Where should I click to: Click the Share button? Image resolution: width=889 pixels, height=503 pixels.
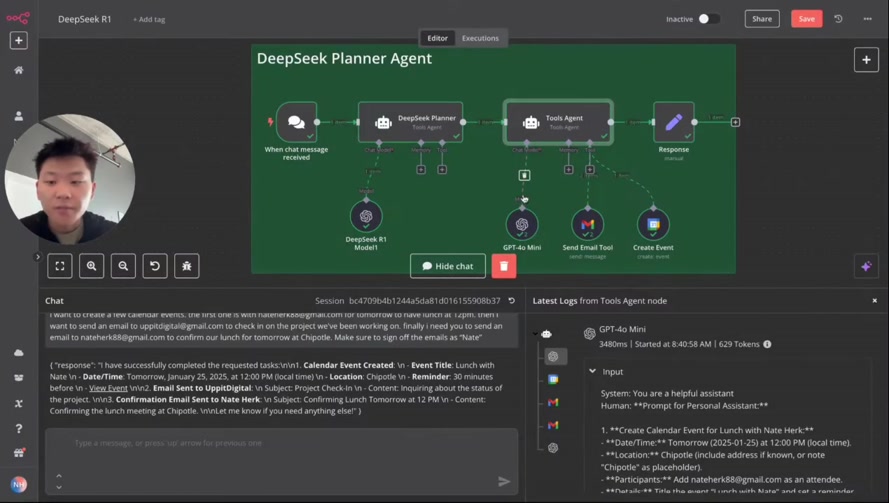(761, 19)
